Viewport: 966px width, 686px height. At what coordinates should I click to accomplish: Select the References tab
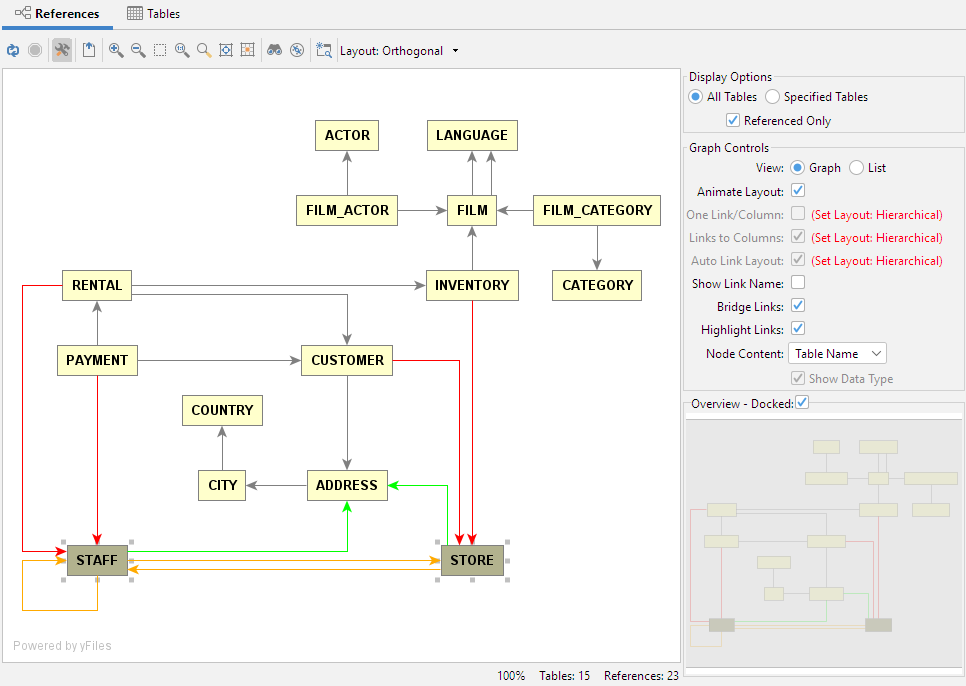pos(57,14)
